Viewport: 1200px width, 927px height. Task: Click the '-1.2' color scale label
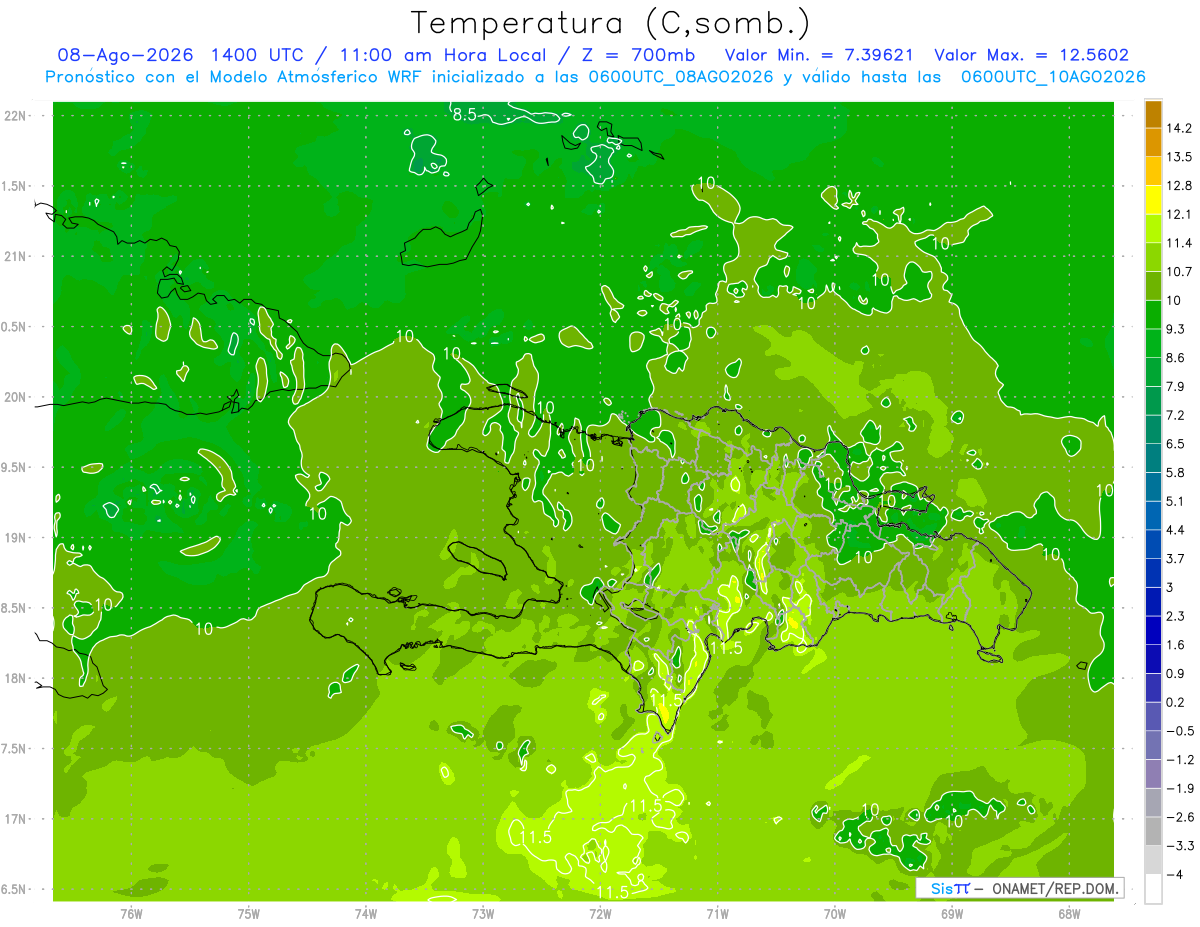1180,760
